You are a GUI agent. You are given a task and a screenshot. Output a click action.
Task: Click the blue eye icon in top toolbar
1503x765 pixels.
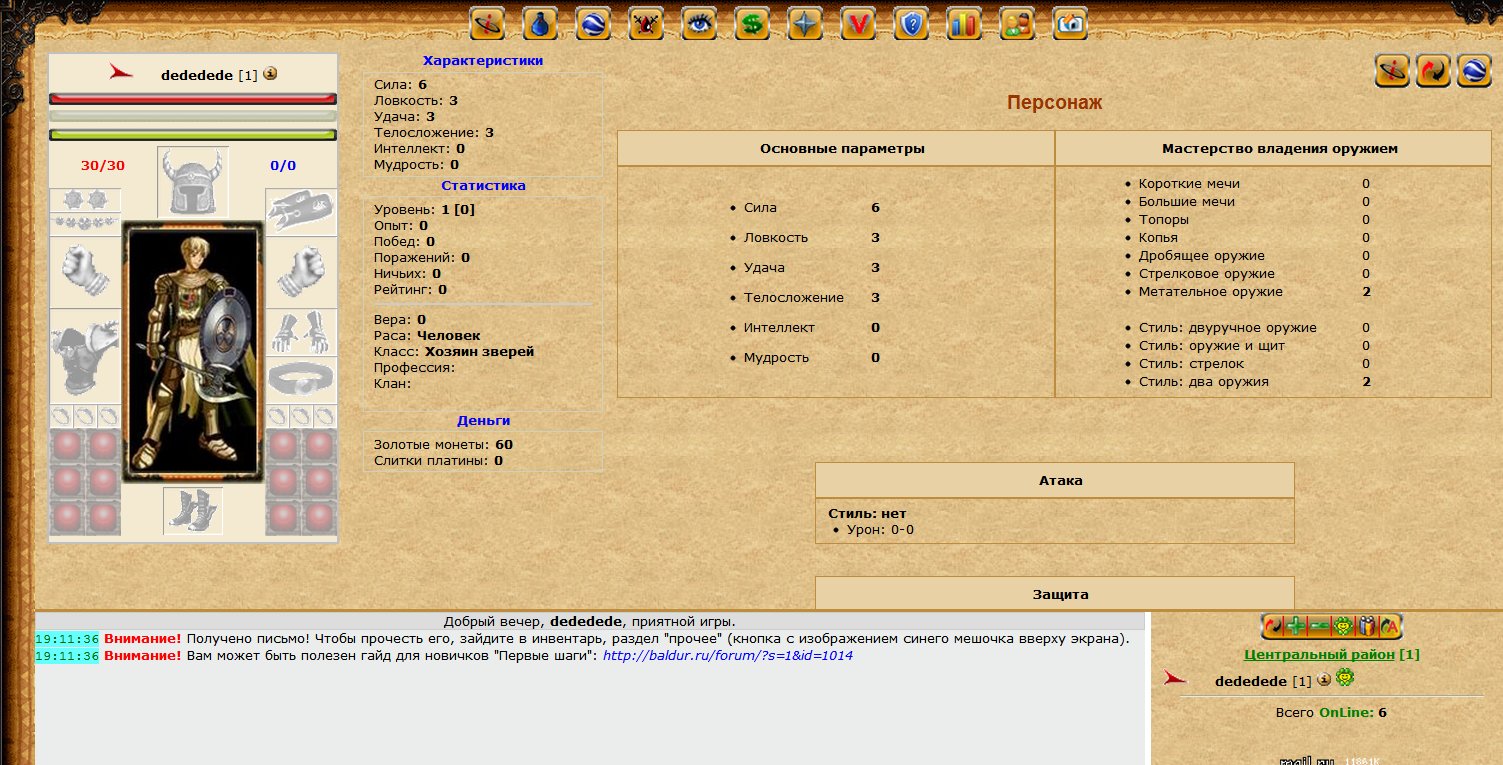coord(699,24)
